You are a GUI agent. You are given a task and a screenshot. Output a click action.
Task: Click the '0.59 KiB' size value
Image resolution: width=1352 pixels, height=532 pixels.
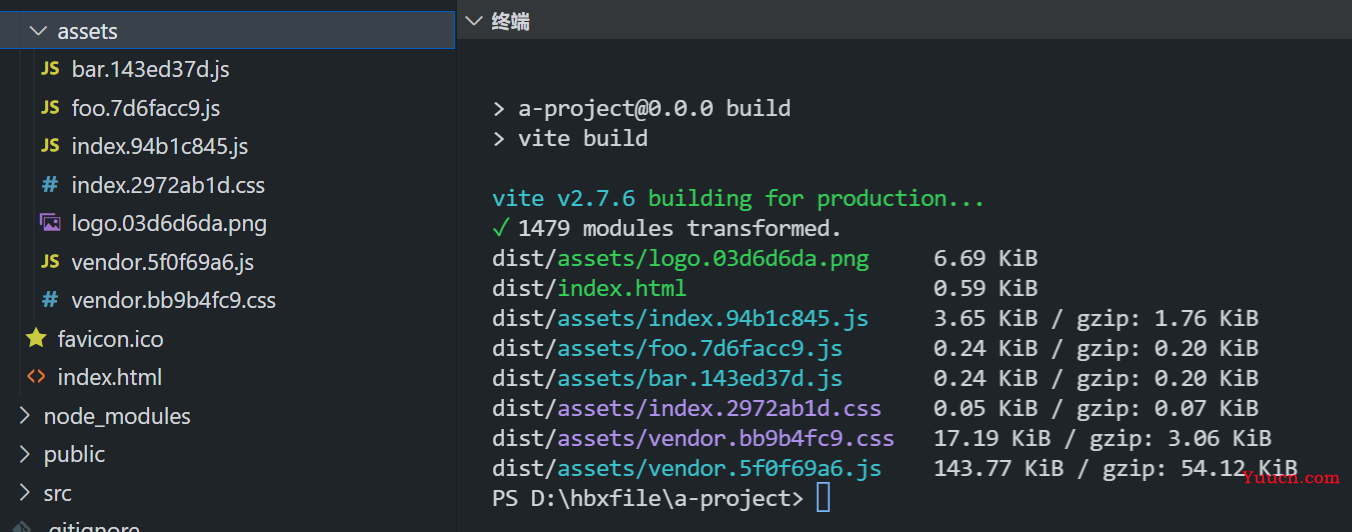click(986, 288)
